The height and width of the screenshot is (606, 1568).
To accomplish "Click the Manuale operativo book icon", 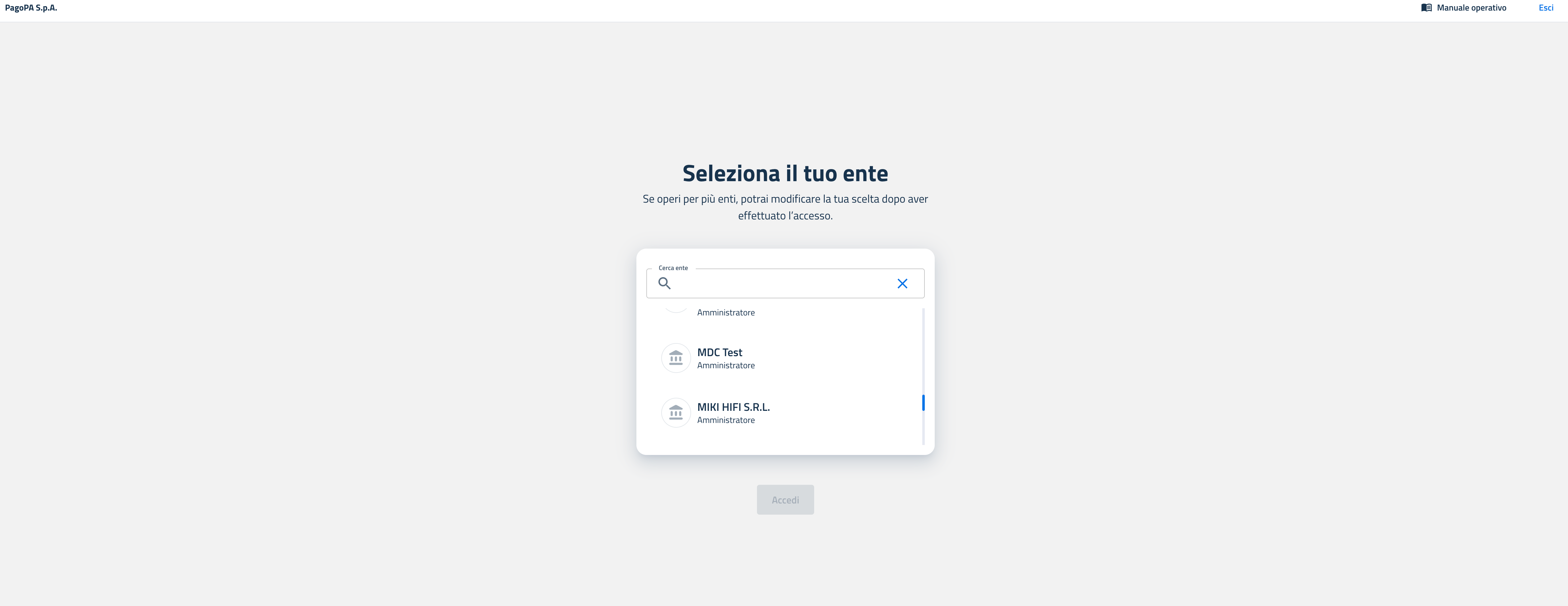I will pyautogui.click(x=1426, y=8).
